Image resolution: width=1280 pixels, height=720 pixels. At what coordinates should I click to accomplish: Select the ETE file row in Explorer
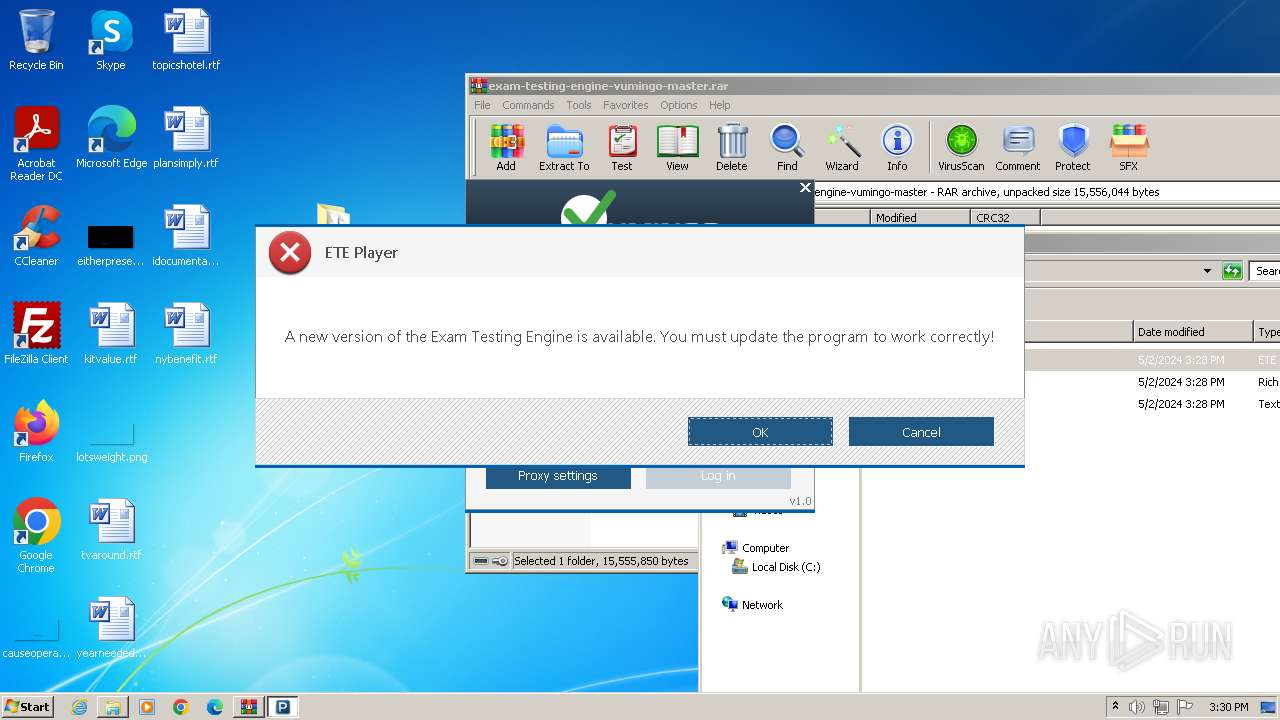[1152, 360]
